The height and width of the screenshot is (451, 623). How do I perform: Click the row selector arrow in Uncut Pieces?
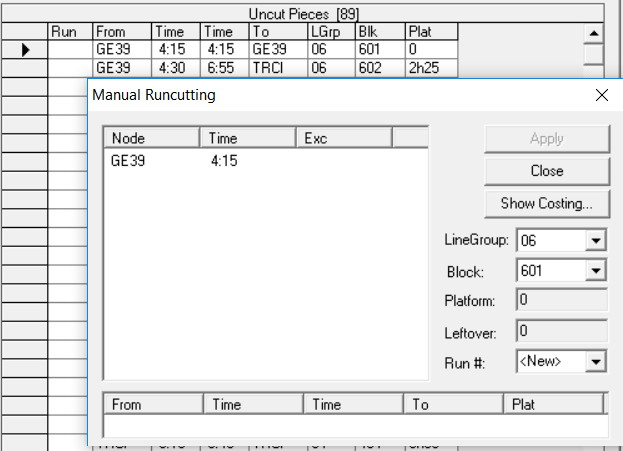tap(25, 50)
